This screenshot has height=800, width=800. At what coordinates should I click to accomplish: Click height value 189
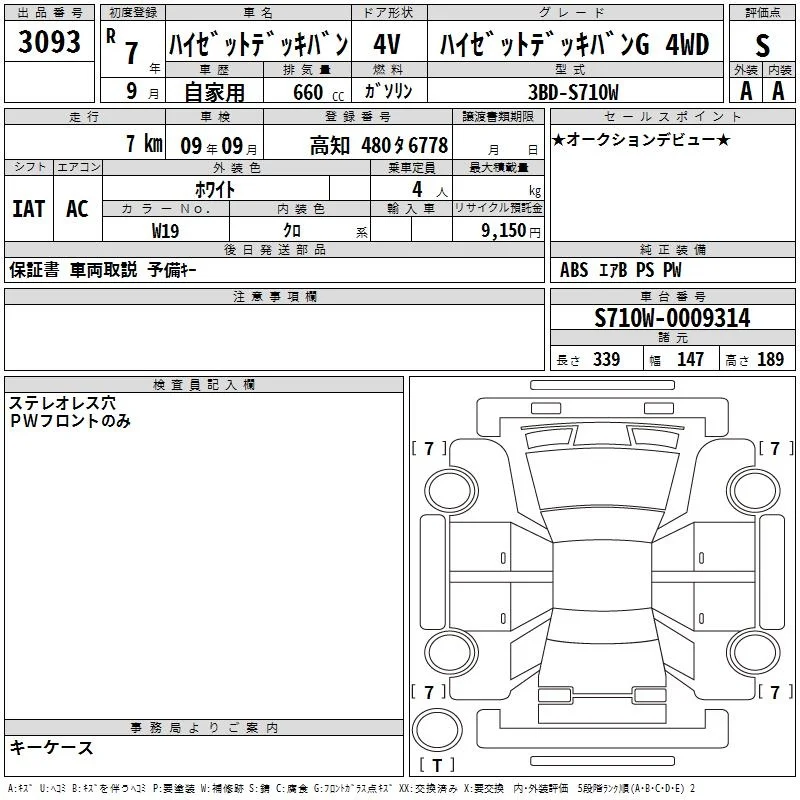click(x=770, y=359)
